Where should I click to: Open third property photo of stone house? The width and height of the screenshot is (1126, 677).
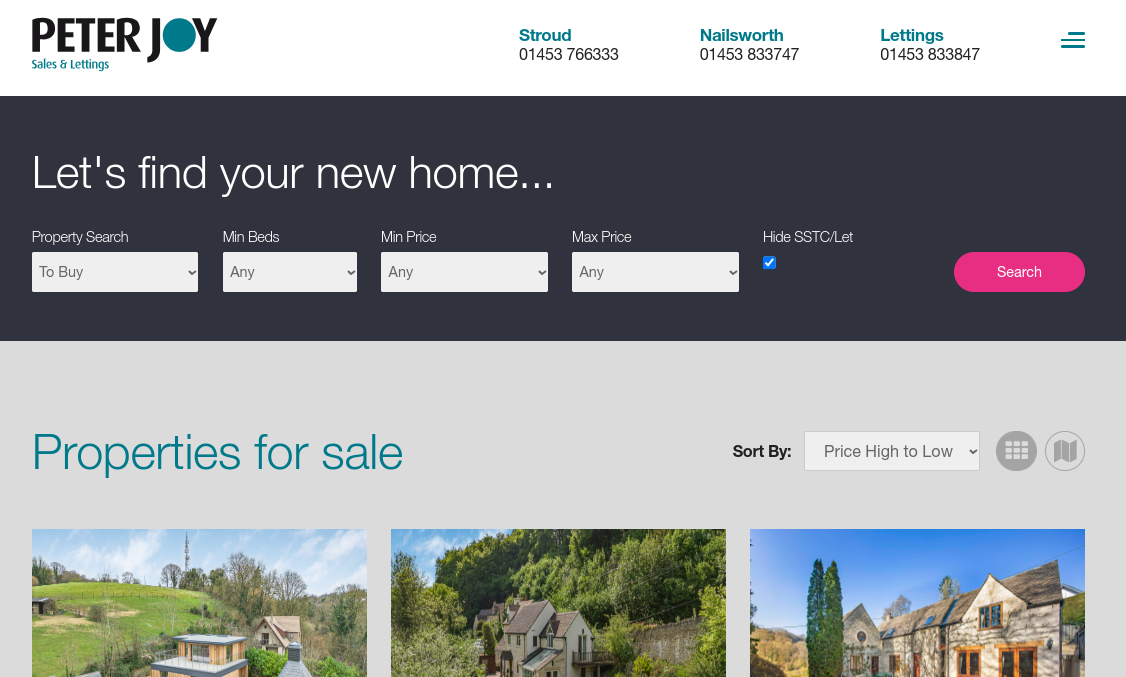[x=918, y=603]
